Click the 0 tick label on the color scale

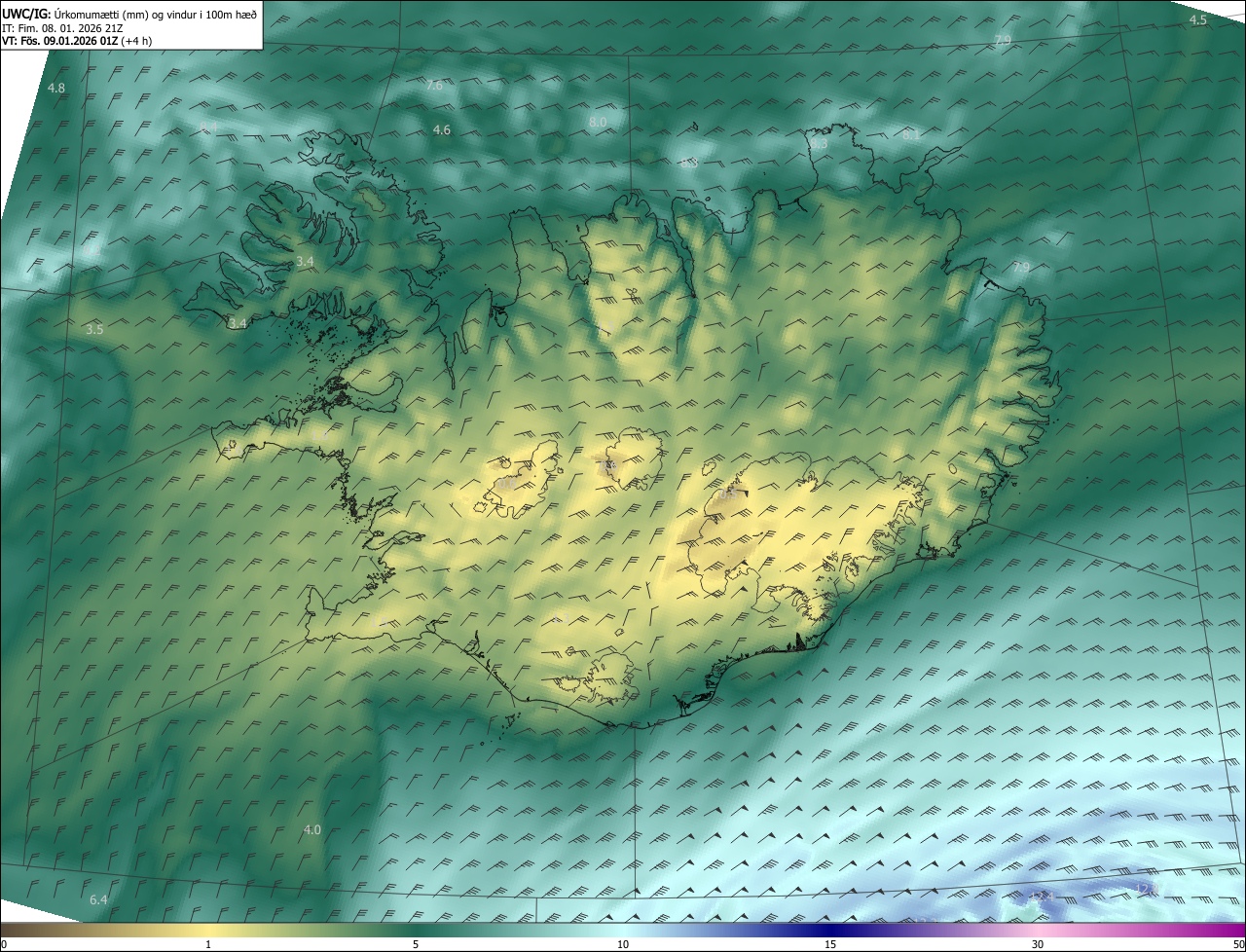coord(4,945)
